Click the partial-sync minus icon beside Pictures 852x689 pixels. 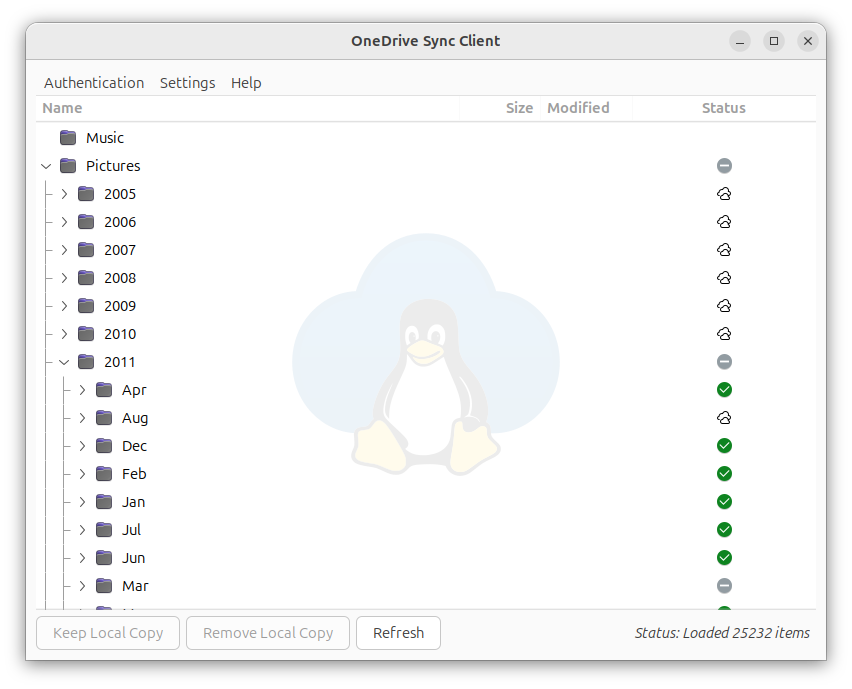coord(724,166)
